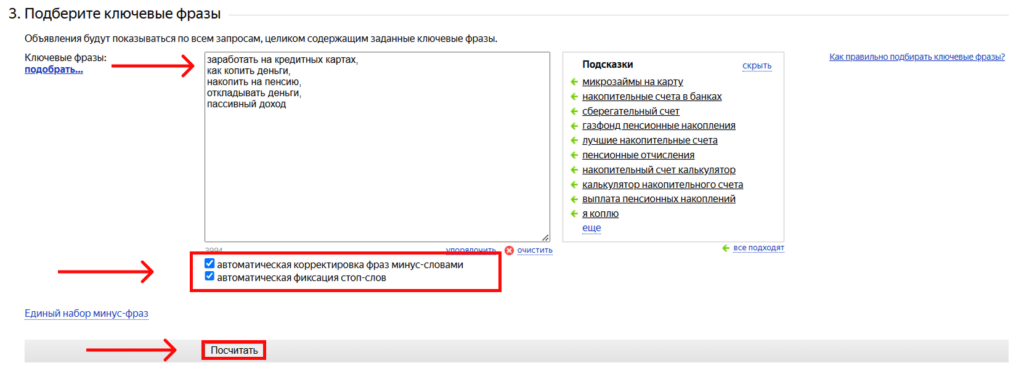
Task: Open Единый набор минус-фраз link
Action: [x=86, y=314]
